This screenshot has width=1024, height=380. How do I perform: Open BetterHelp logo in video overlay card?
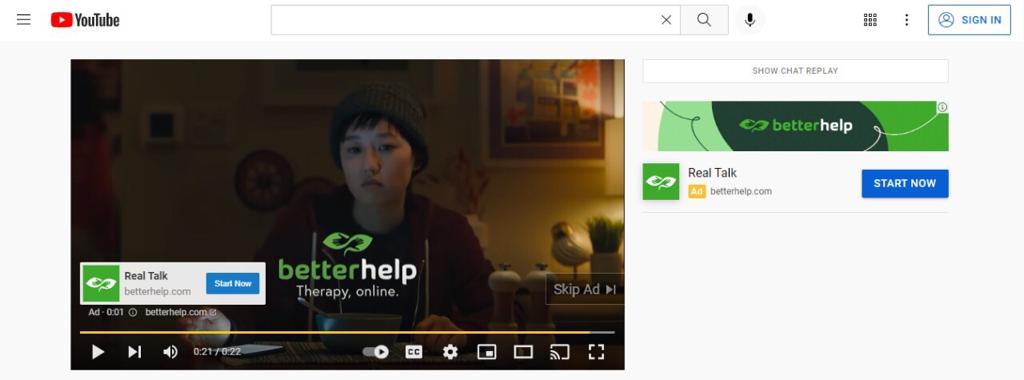[101, 283]
